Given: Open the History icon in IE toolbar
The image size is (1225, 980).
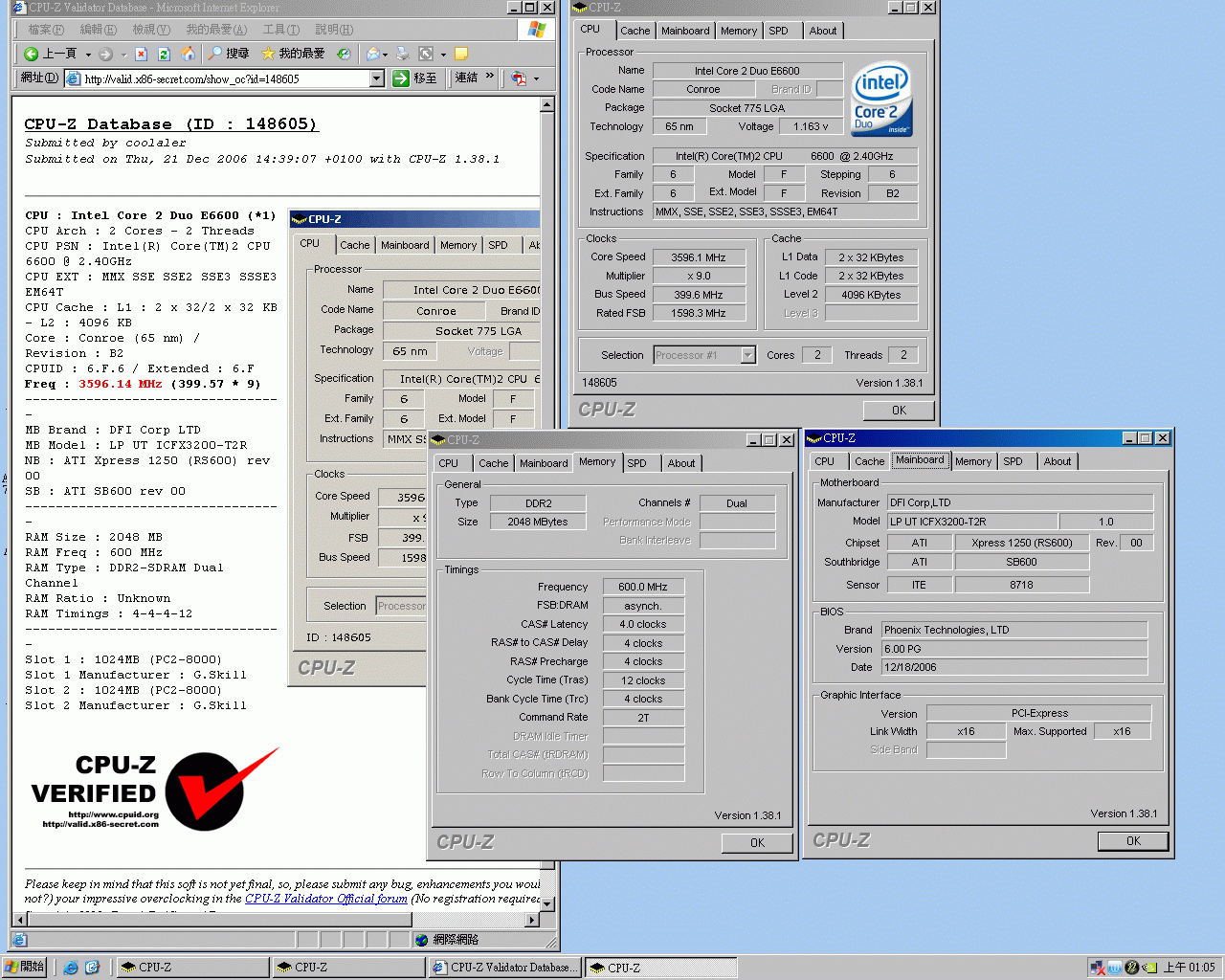Looking at the screenshot, I should pyautogui.click(x=344, y=54).
